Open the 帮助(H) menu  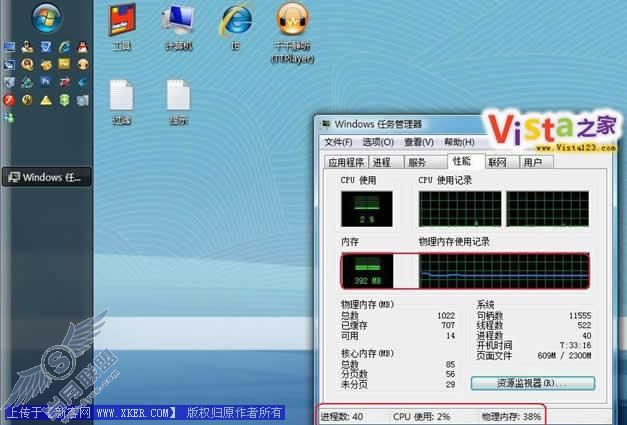459,142
